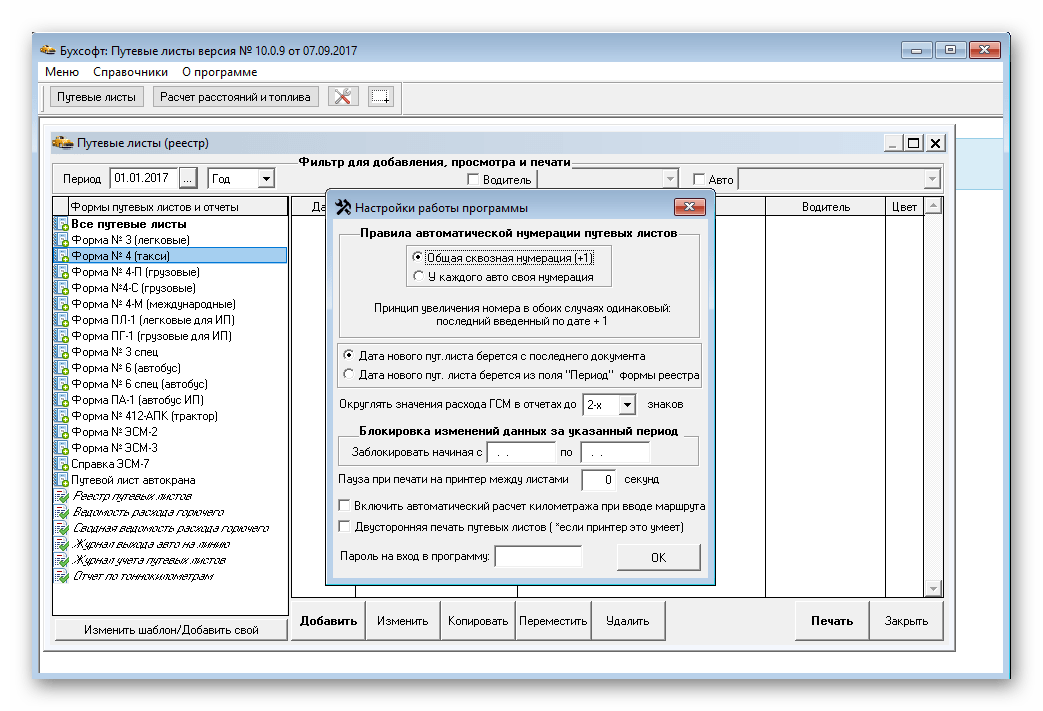The width and height of the screenshot is (1043, 711).
Task: Click icon next to Форма ПЛ-1 (легковые для ИП)
Action: point(61,320)
